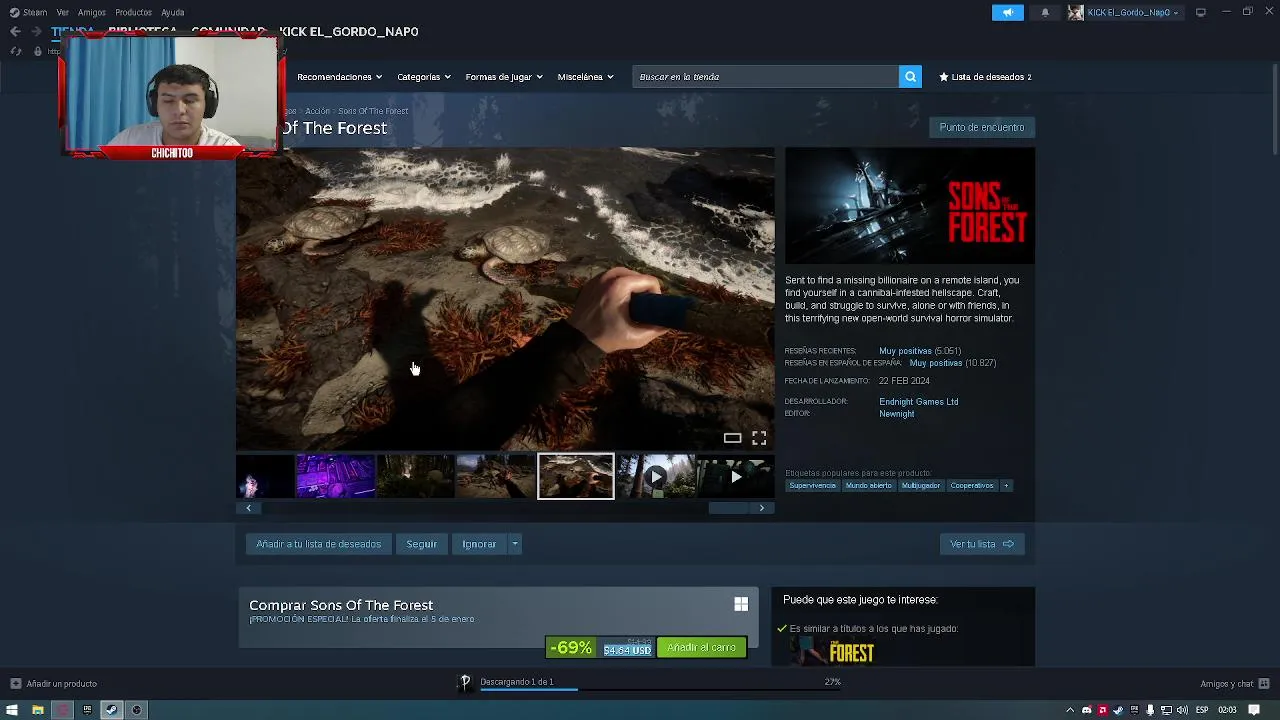
Task: Open the Ayuda menu
Action: click(x=173, y=12)
